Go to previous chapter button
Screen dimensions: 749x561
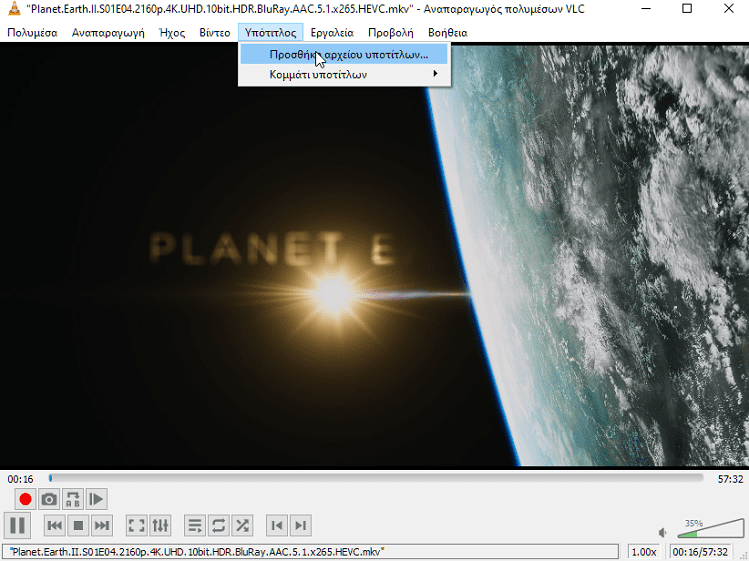[x=277, y=526]
